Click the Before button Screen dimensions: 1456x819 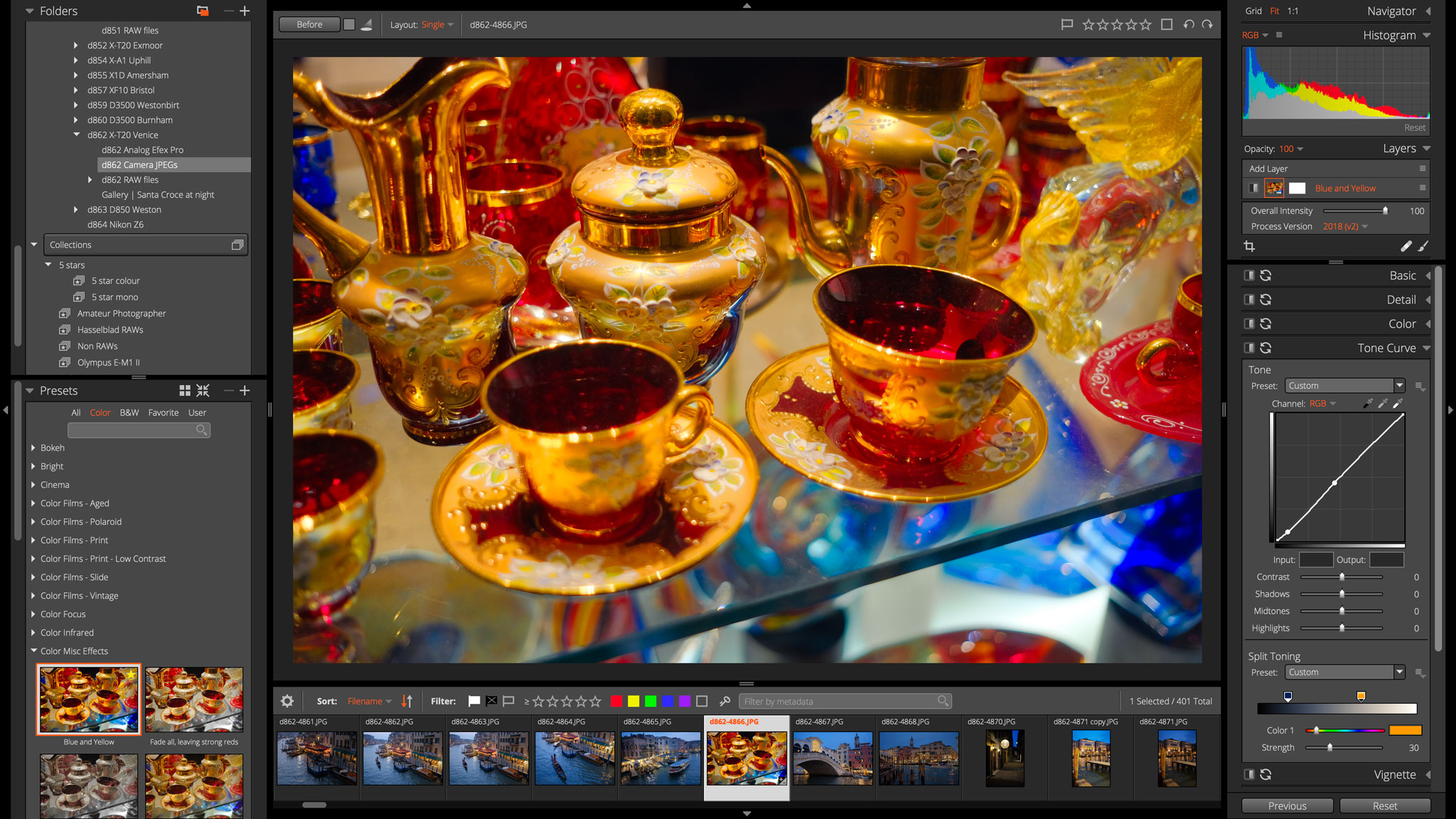(x=309, y=24)
